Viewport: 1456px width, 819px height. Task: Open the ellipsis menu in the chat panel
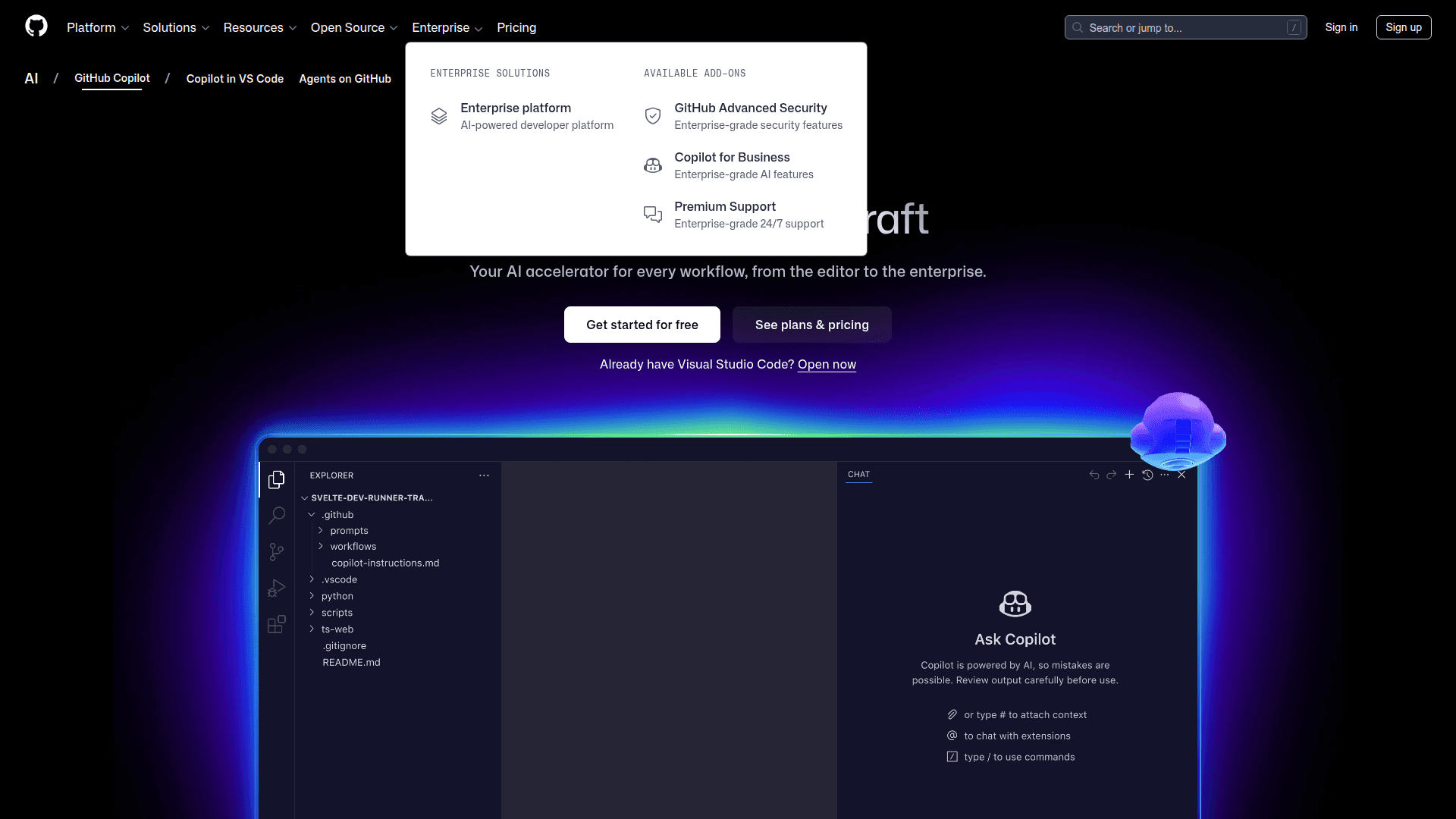[x=1165, y=475]
